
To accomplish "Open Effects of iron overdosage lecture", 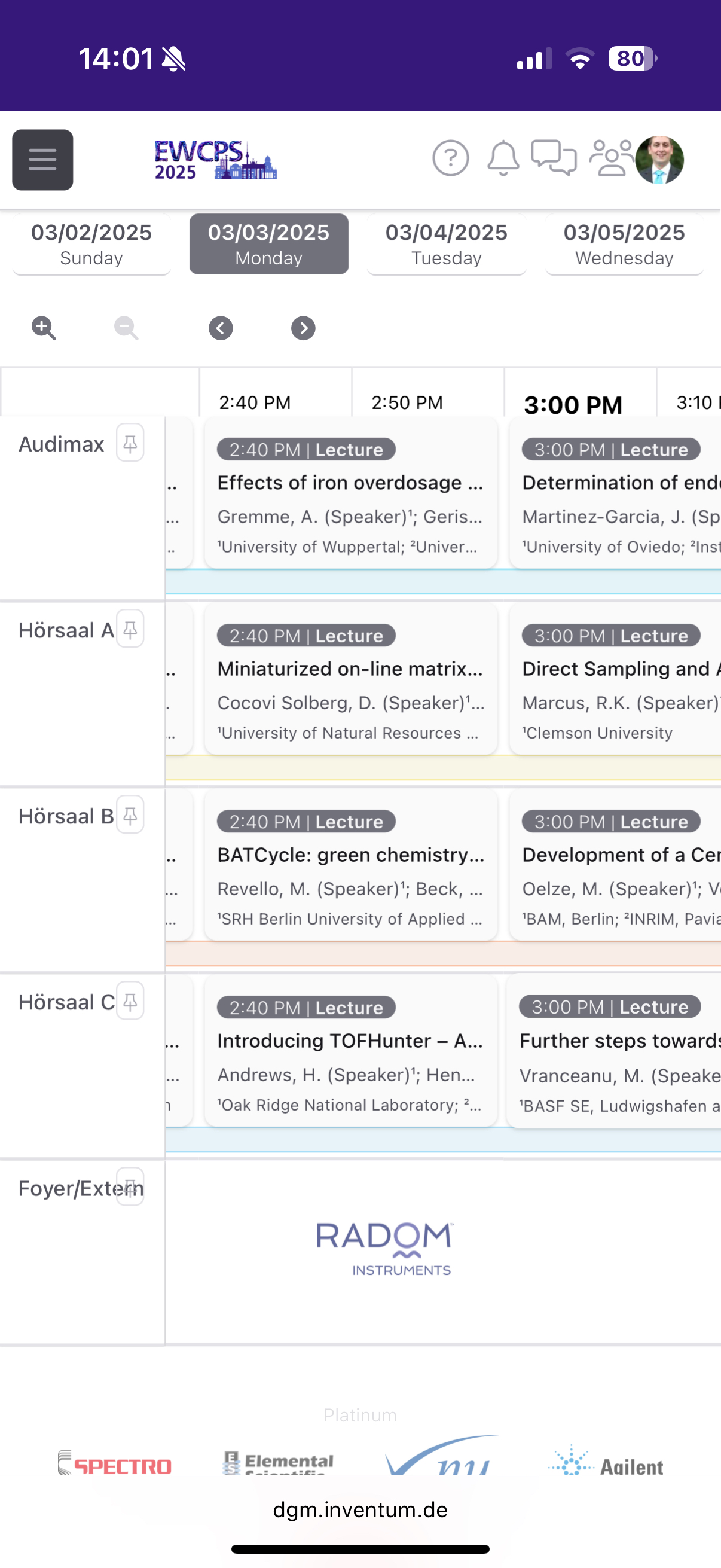I will [350, 493].
